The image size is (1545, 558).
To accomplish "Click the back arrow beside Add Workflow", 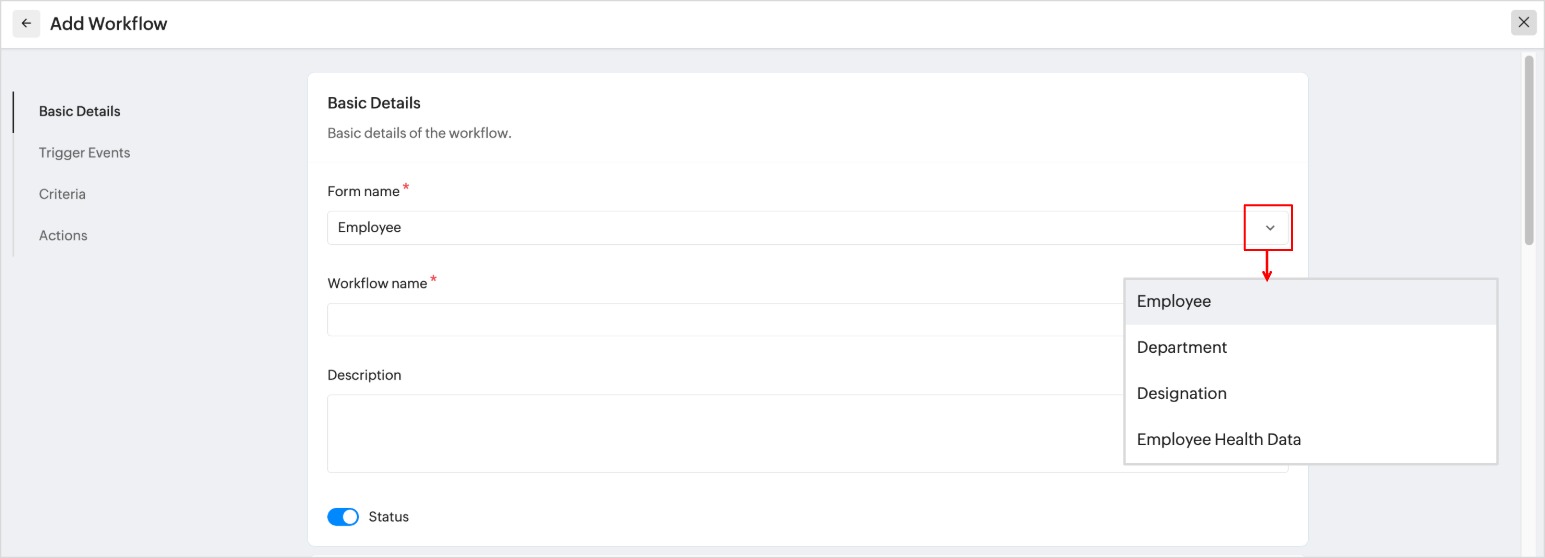I will (26, 24).
